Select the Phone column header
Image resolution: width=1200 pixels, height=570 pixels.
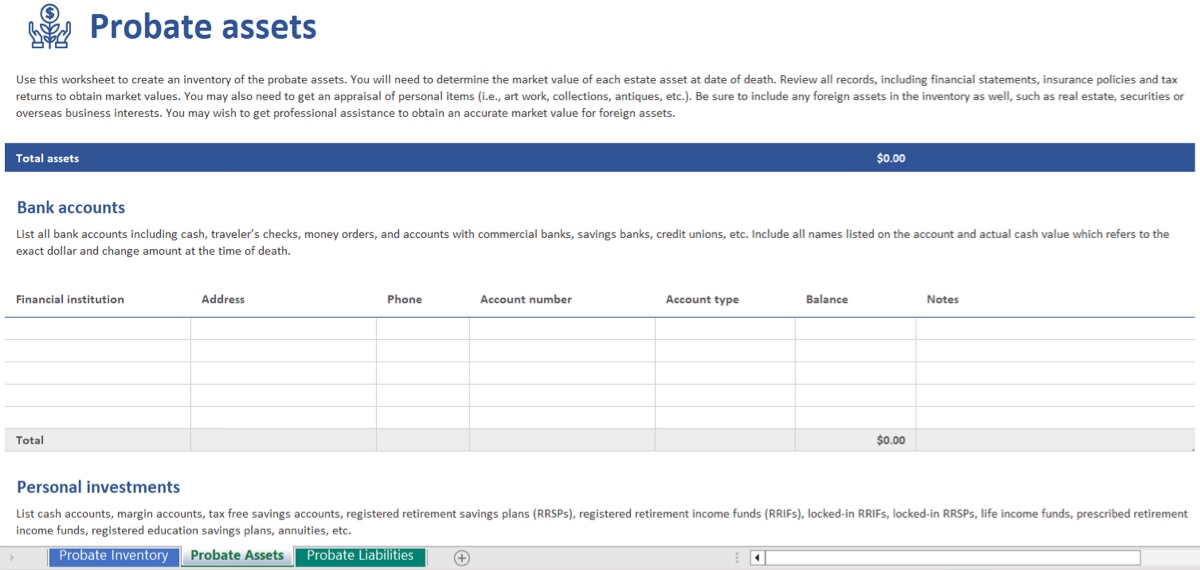[404, 299]
